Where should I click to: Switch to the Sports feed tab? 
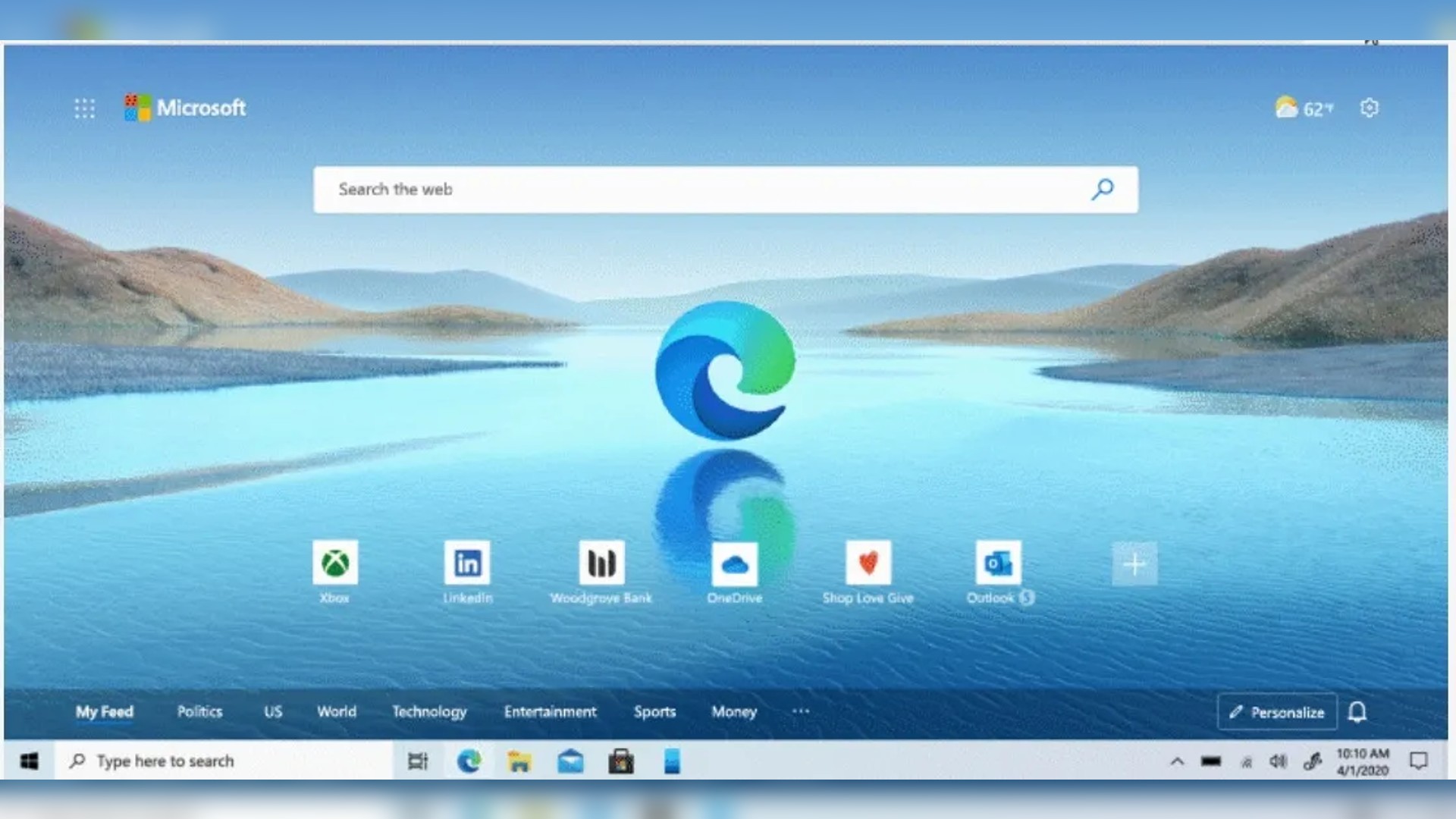(x=654, y=711)
